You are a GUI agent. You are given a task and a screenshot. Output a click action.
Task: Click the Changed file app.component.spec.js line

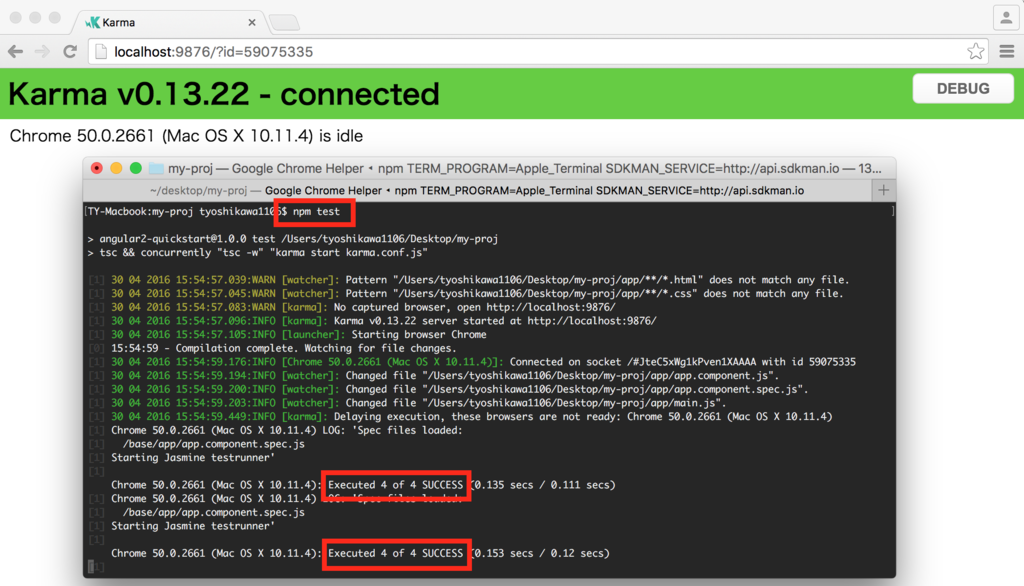(449, 389)
